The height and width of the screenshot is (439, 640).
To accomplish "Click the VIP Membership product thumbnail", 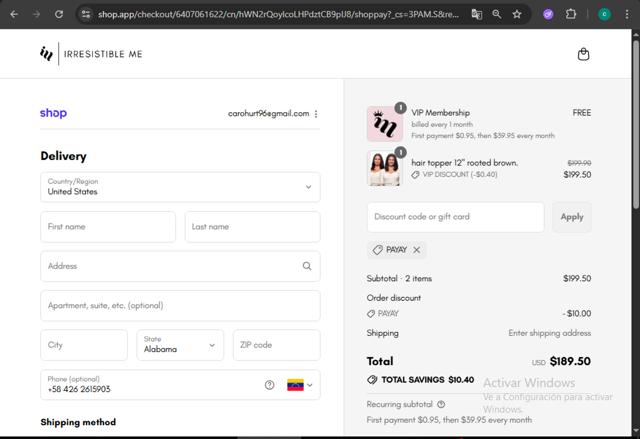I will (x=384, y=124).
